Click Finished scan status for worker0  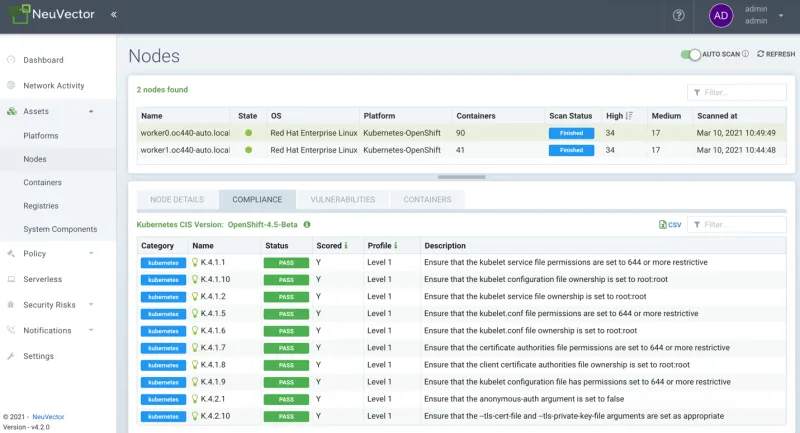point(571,133)
